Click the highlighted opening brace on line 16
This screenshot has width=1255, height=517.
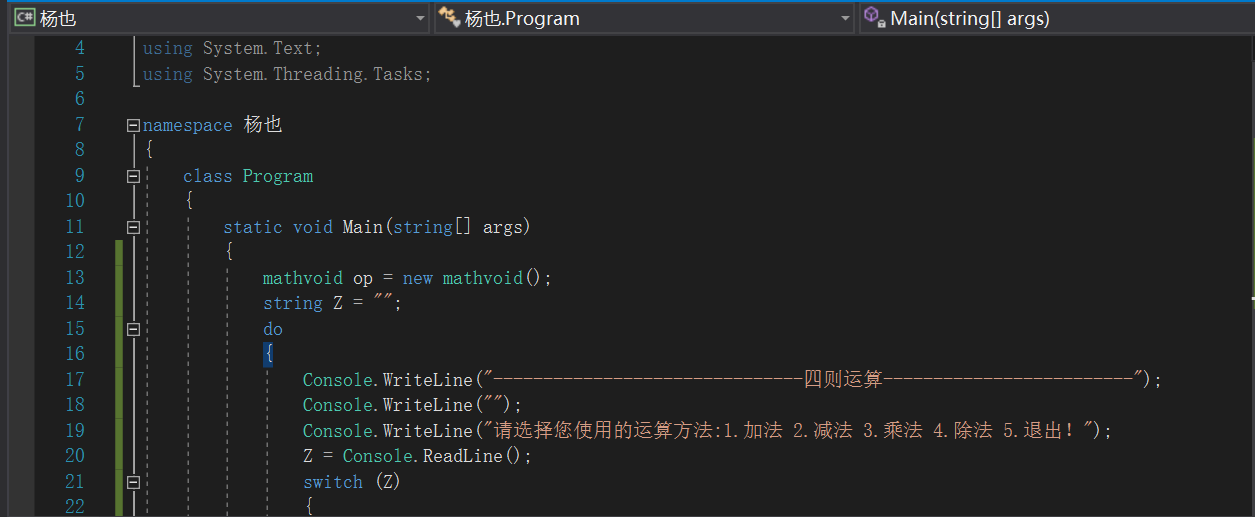coord(268,354)
